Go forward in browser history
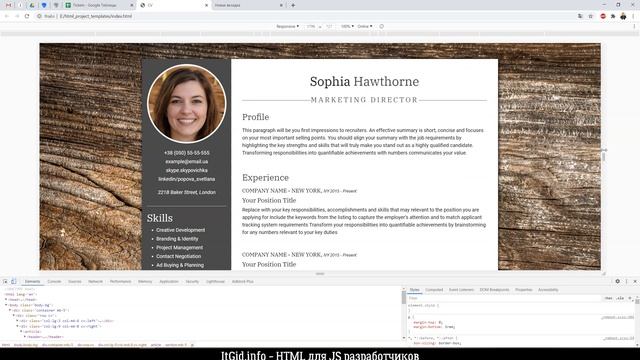Screen dimensions: 640x360 tap(17, 16)
